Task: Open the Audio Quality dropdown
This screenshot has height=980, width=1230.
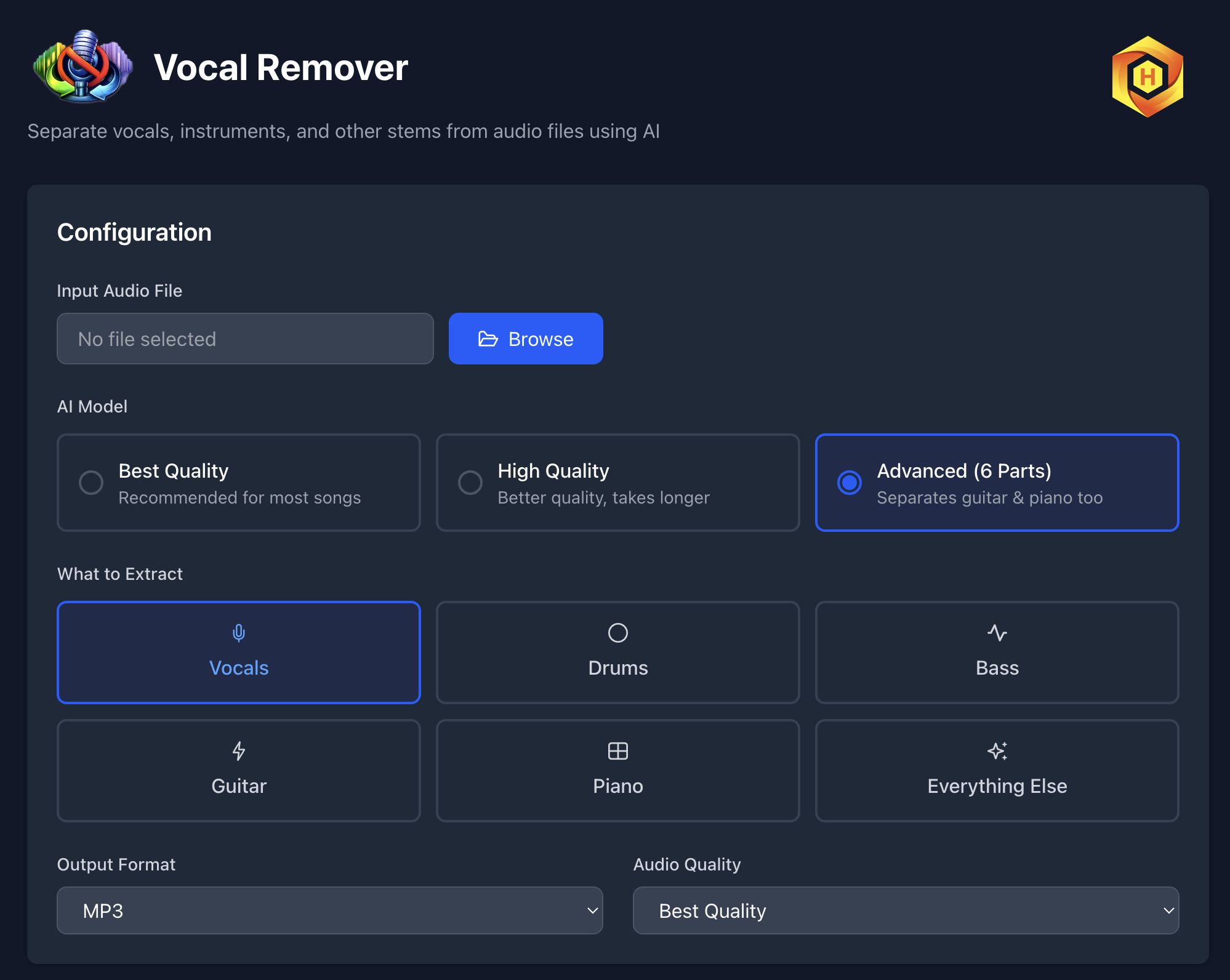Action: 905,910
